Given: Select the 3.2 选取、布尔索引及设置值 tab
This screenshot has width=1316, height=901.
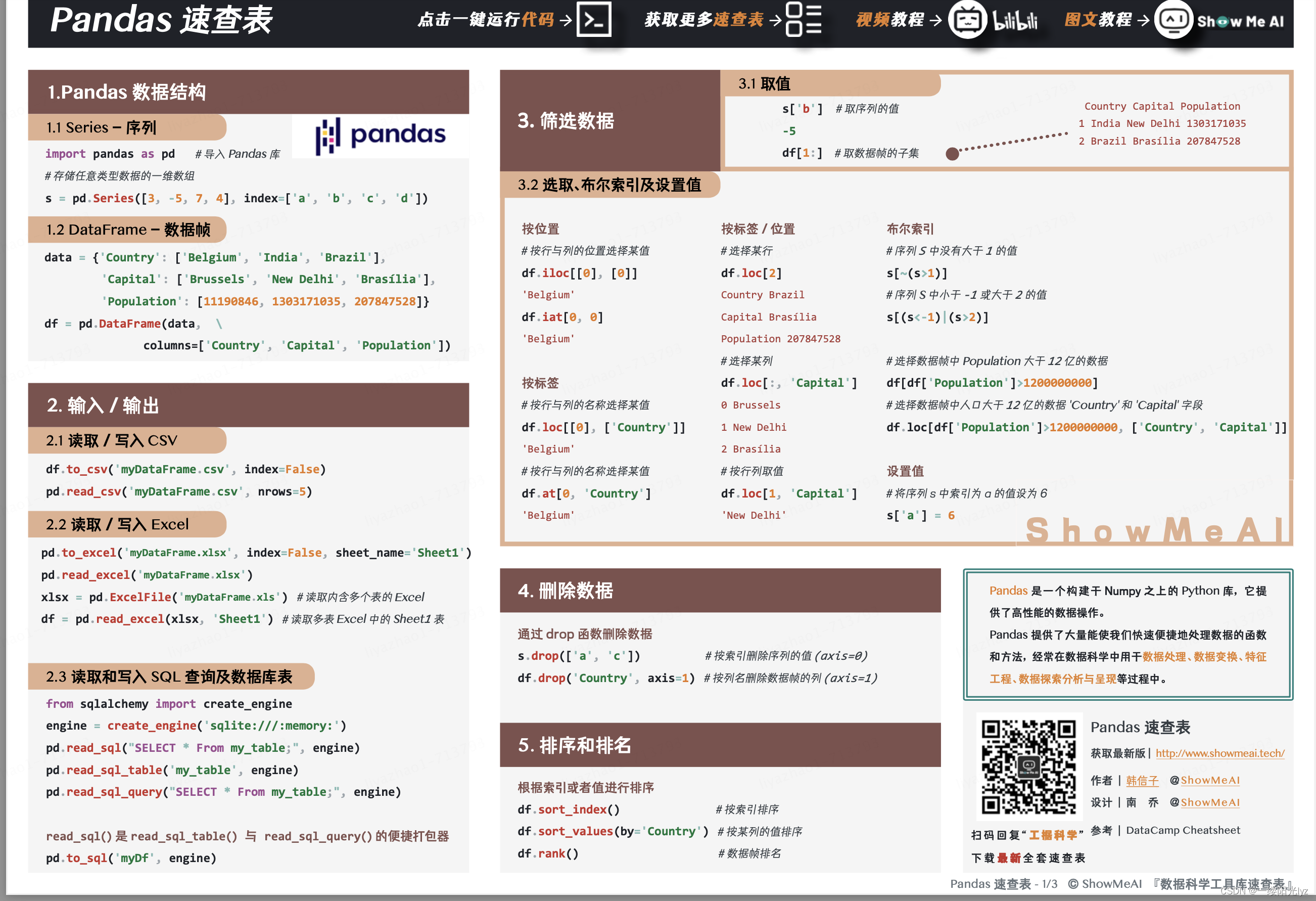Looking at the screenshot, I should 609,185.
